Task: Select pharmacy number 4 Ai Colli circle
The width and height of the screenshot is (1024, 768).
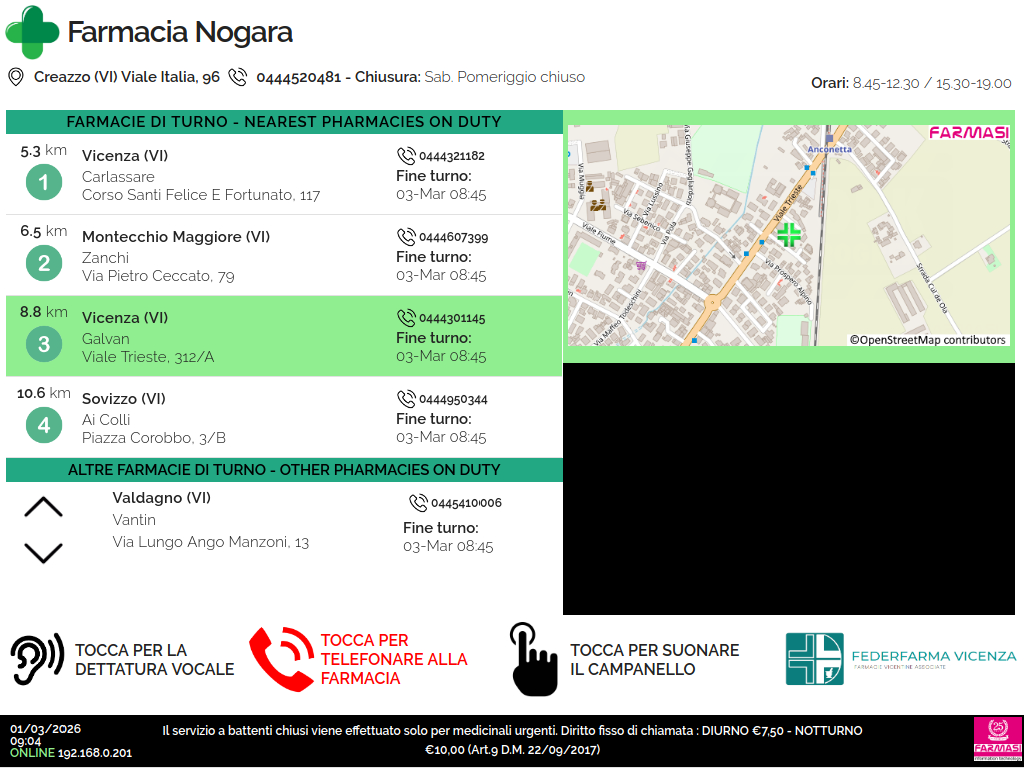Action: [43, 426]
